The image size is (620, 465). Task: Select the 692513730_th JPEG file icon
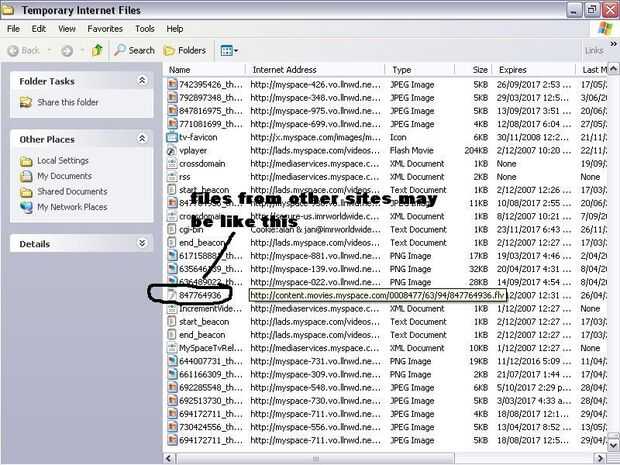(x=172, y=401)
